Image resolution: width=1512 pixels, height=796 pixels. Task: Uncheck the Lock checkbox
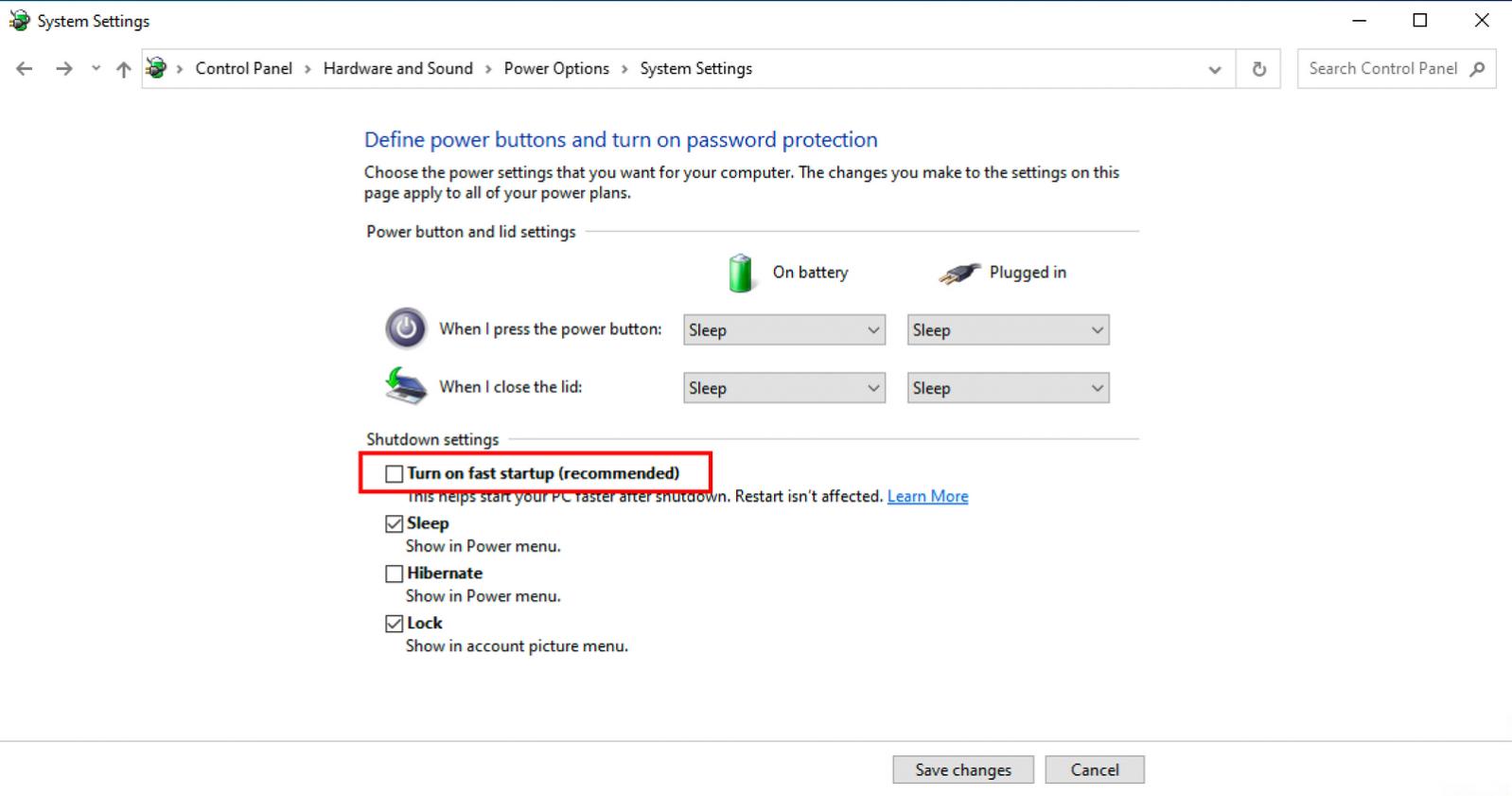(395, 624)
